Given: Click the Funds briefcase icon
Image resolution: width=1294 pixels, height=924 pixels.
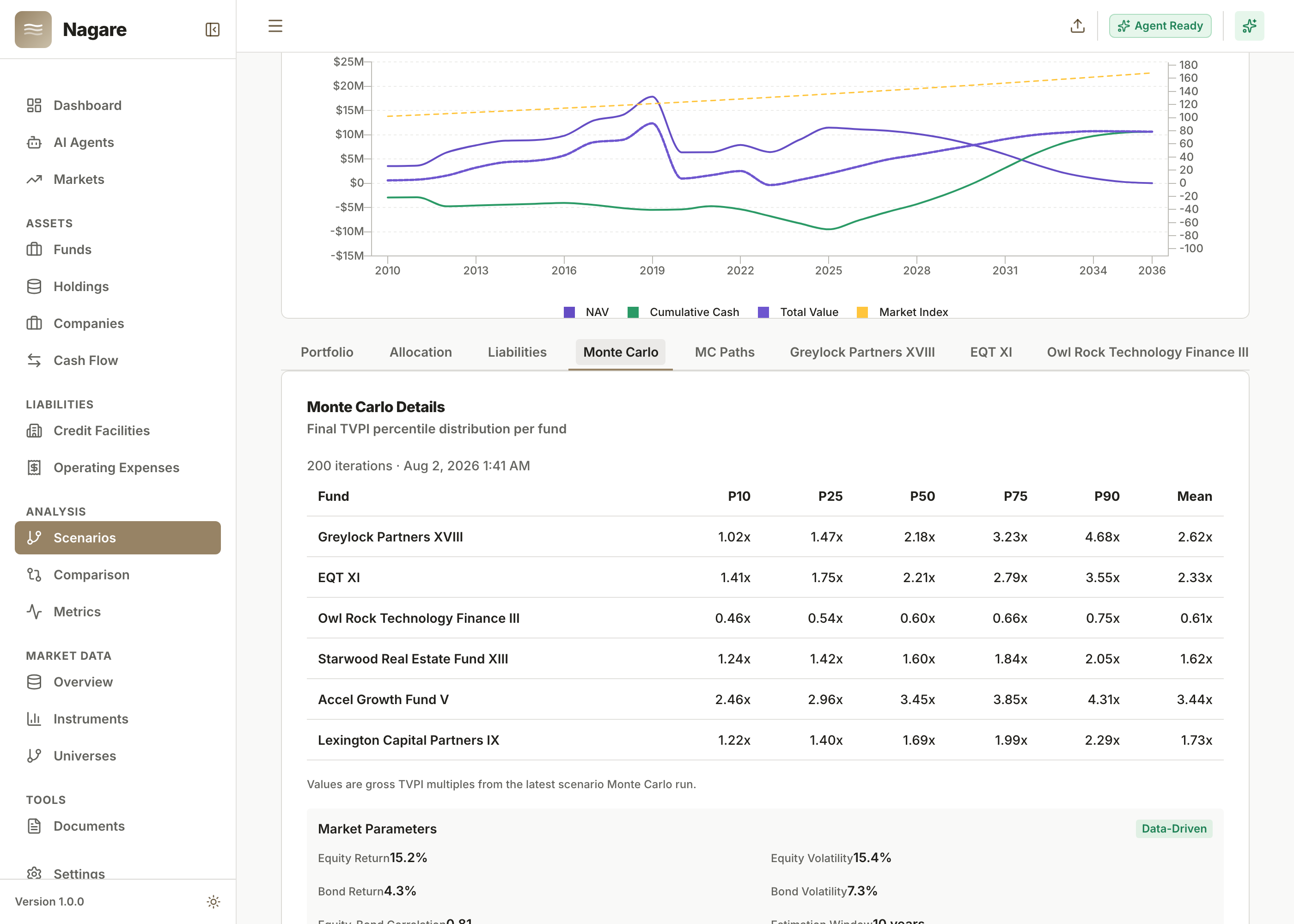Looking at the screenshot, I should (34, 249).
